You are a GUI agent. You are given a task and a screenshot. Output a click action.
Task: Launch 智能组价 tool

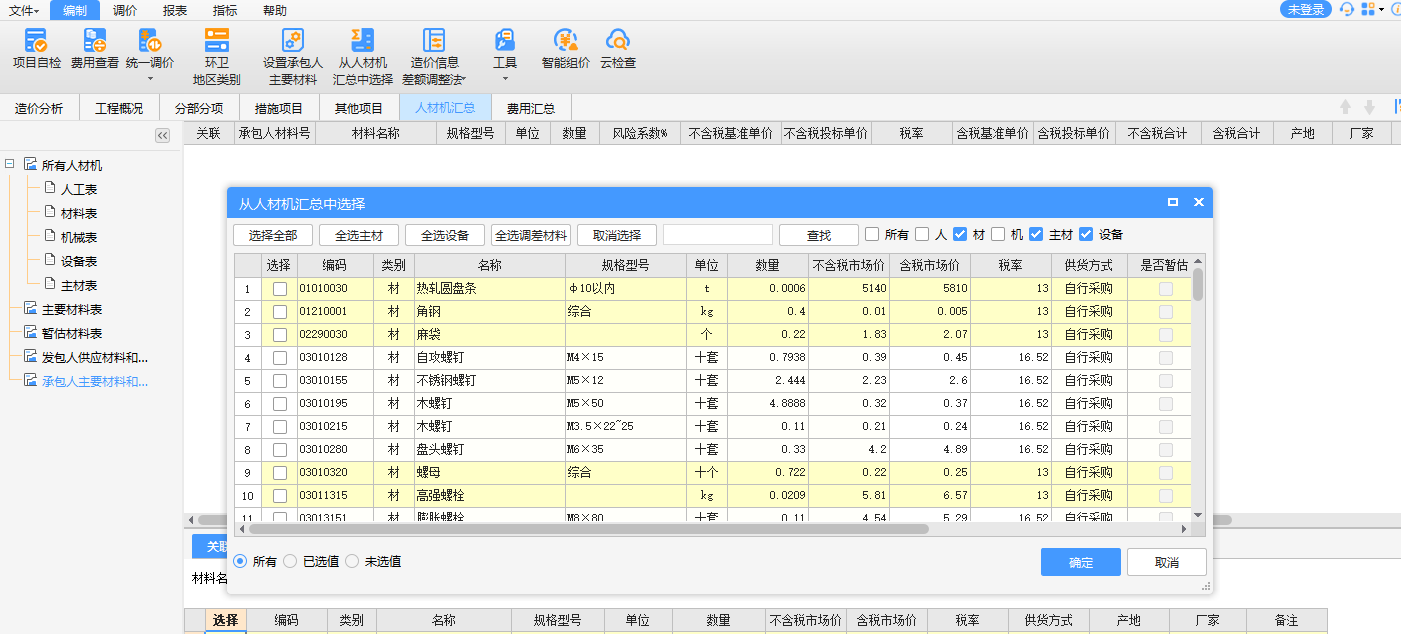click(566, 48)
